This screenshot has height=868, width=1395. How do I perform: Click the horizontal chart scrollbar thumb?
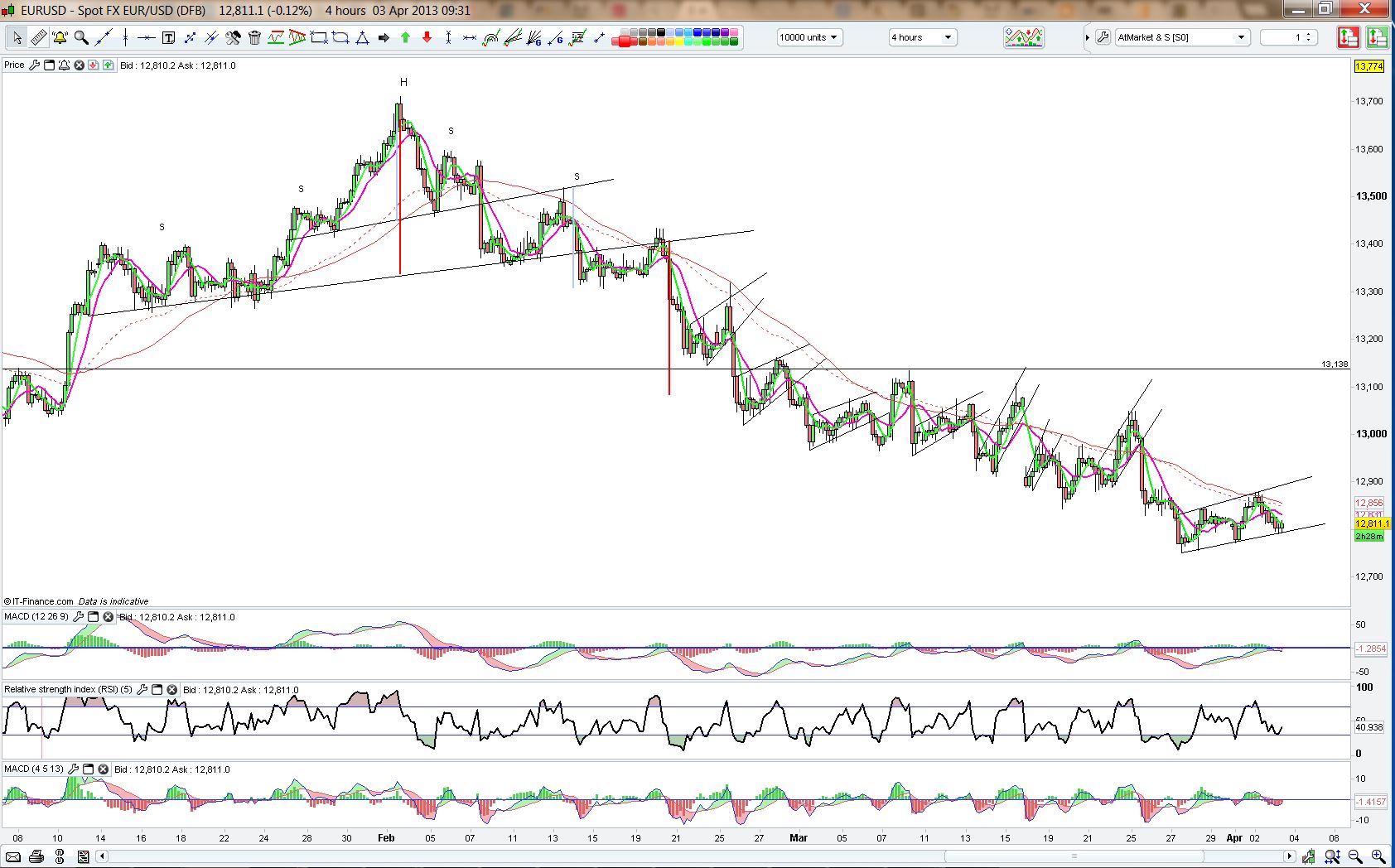1074,856
